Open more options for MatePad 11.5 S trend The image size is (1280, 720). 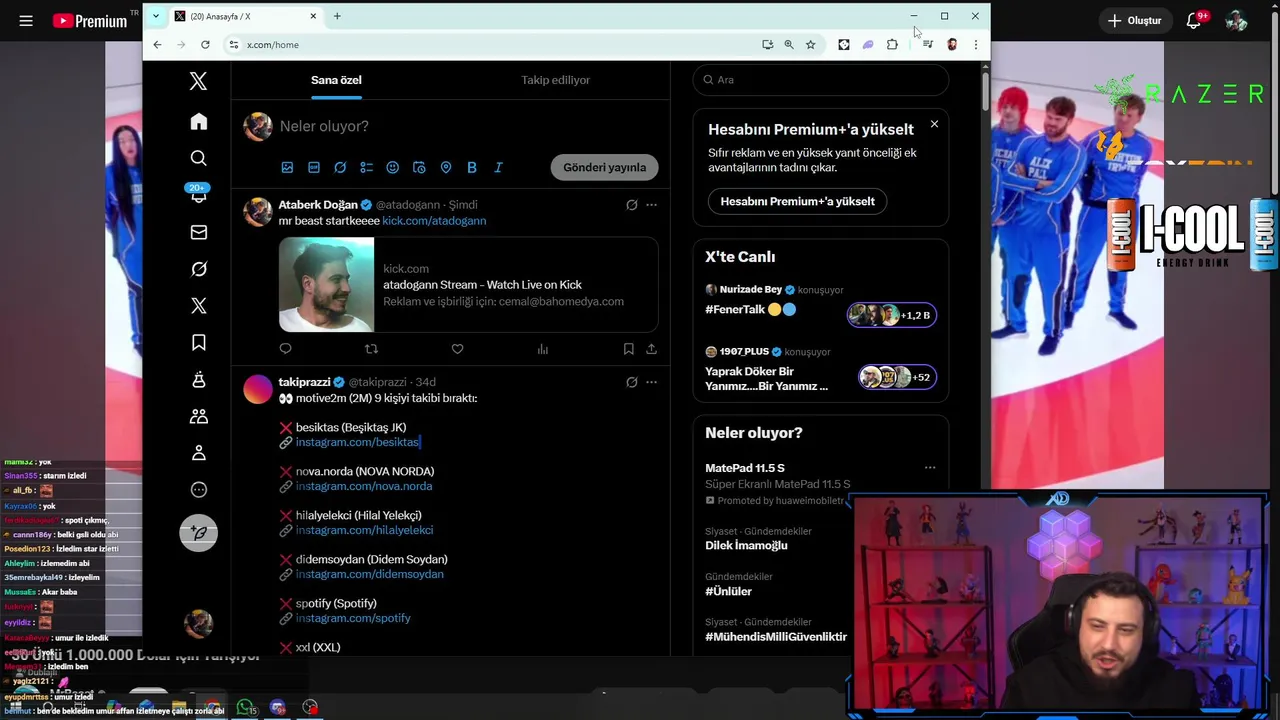[x=930, y=468]
